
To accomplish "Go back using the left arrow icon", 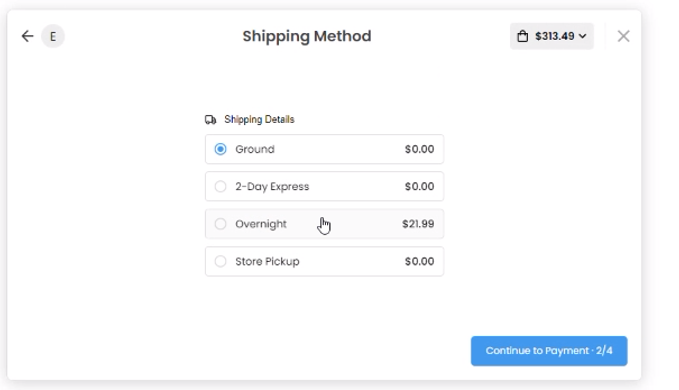I will point(27,36).
